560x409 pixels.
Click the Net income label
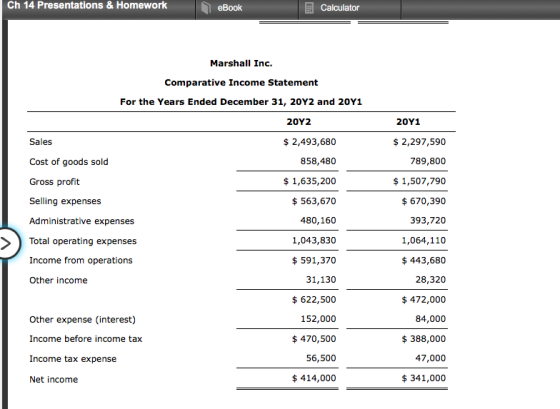pos(54,380)
